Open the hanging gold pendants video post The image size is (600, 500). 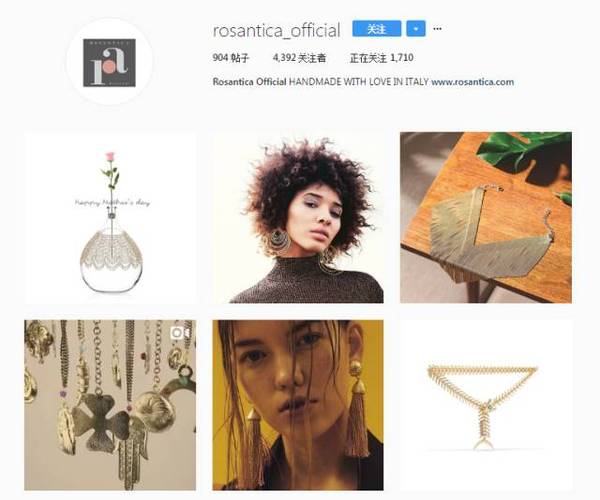pos(110,405)
